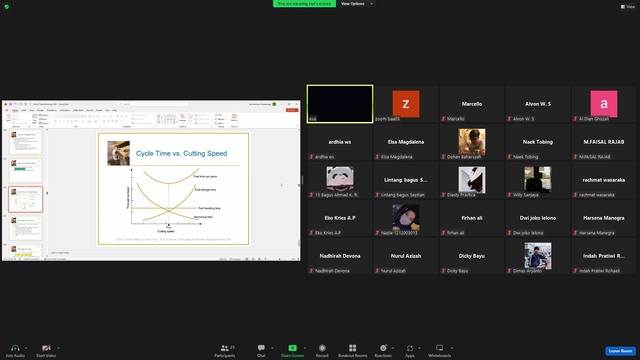Click the Willy Sanjaya name label
640x360 pixels.
526,195
